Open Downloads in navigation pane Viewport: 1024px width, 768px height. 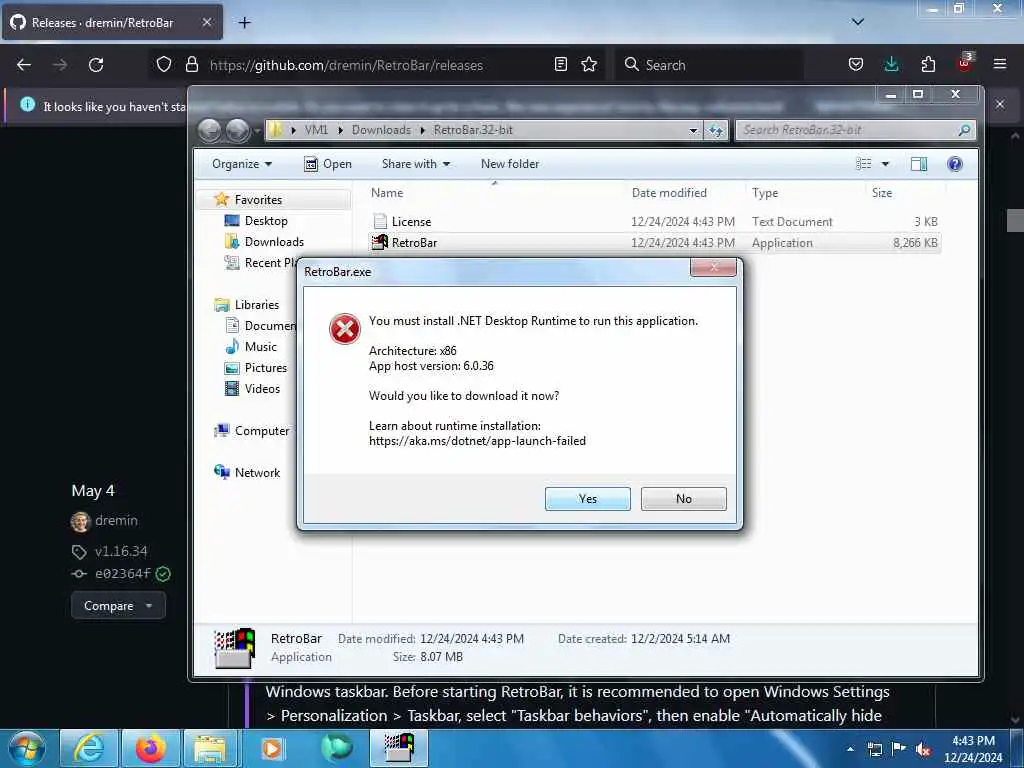pos(274,242)
